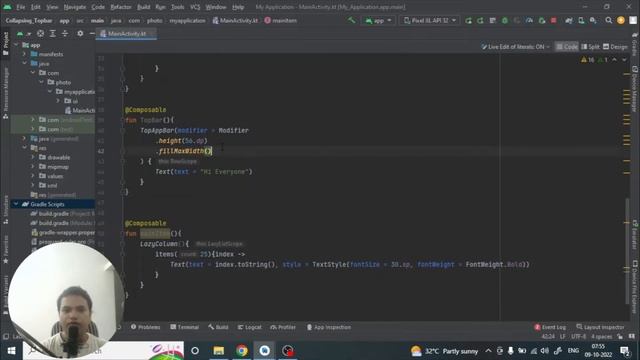The height and width of the screenshot is (360, 640).
Task: Open the Layout Inspector tool window
Action: pos(600,327)
